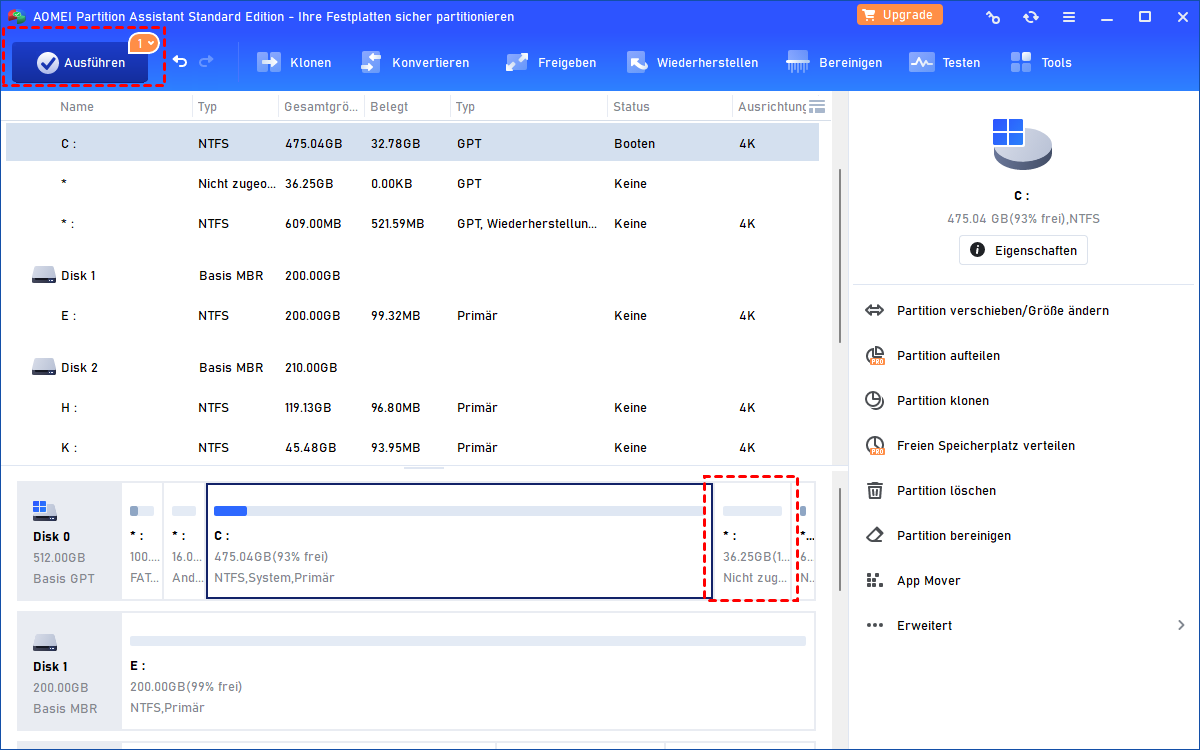The image size is (1200, 750).
Task: Click the undo arrow icon
Action: tap(180, 62)
